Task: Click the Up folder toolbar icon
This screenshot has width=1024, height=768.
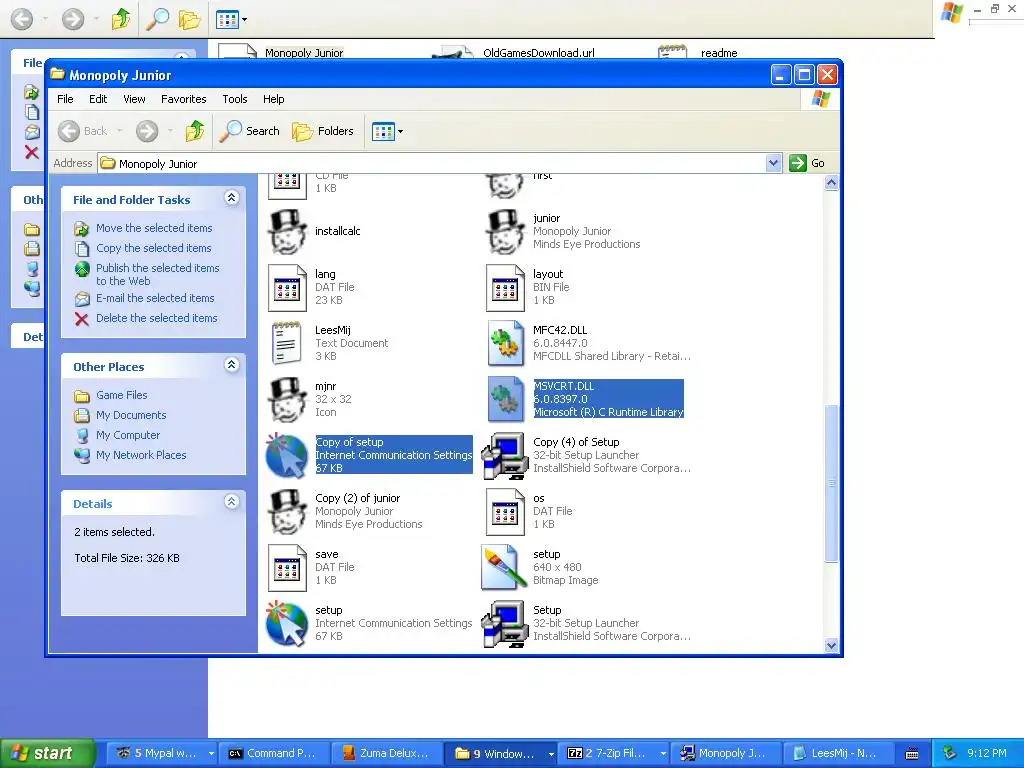Action: [194, 131]
